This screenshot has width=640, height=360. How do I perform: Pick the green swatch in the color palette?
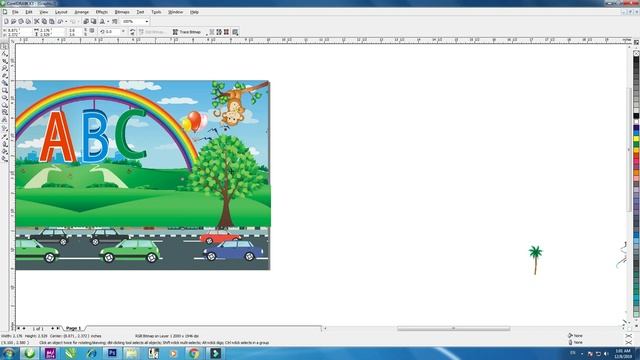(x=636, y=145)
